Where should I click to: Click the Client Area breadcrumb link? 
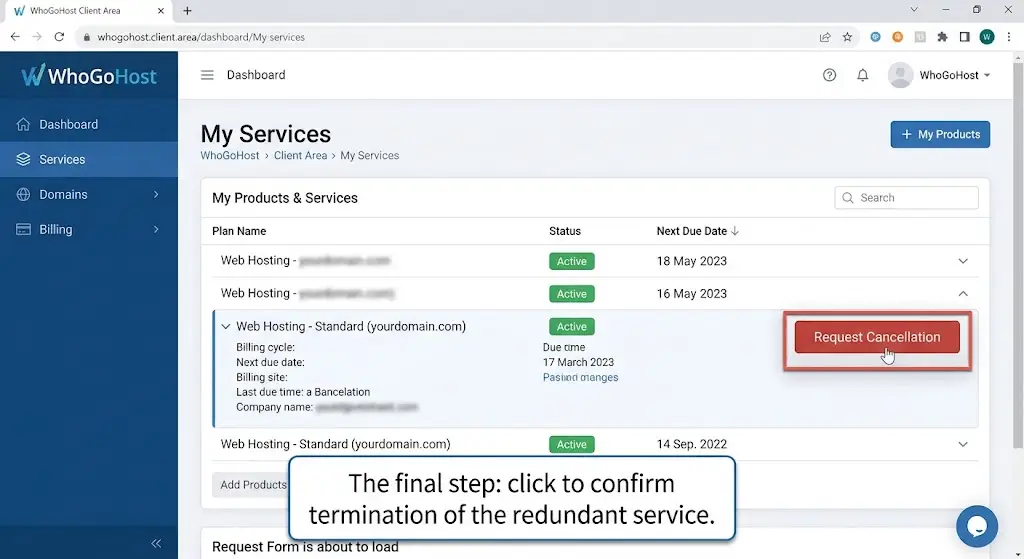click(x=300, y=155)
